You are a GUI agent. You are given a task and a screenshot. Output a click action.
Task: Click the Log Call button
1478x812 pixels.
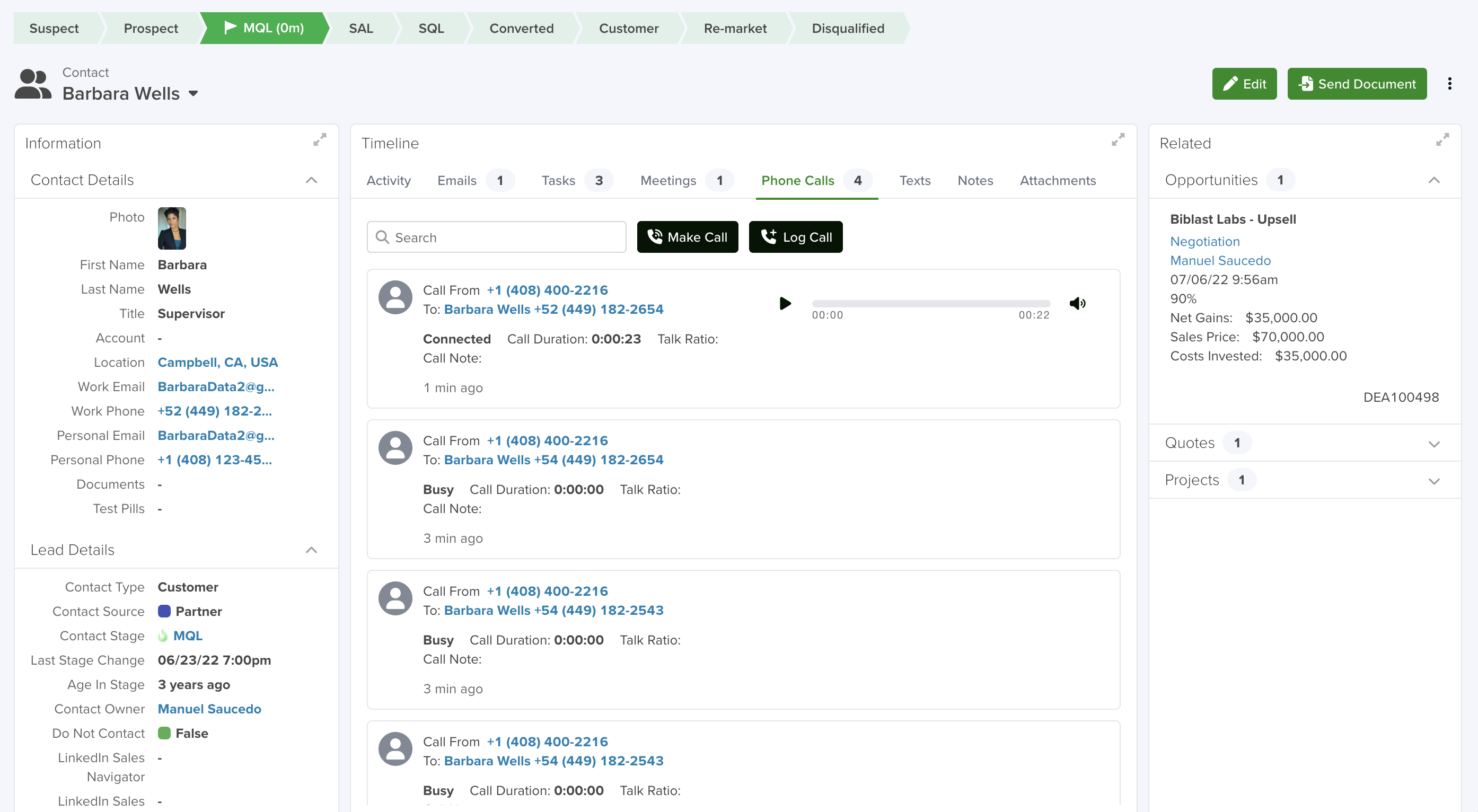795,237
